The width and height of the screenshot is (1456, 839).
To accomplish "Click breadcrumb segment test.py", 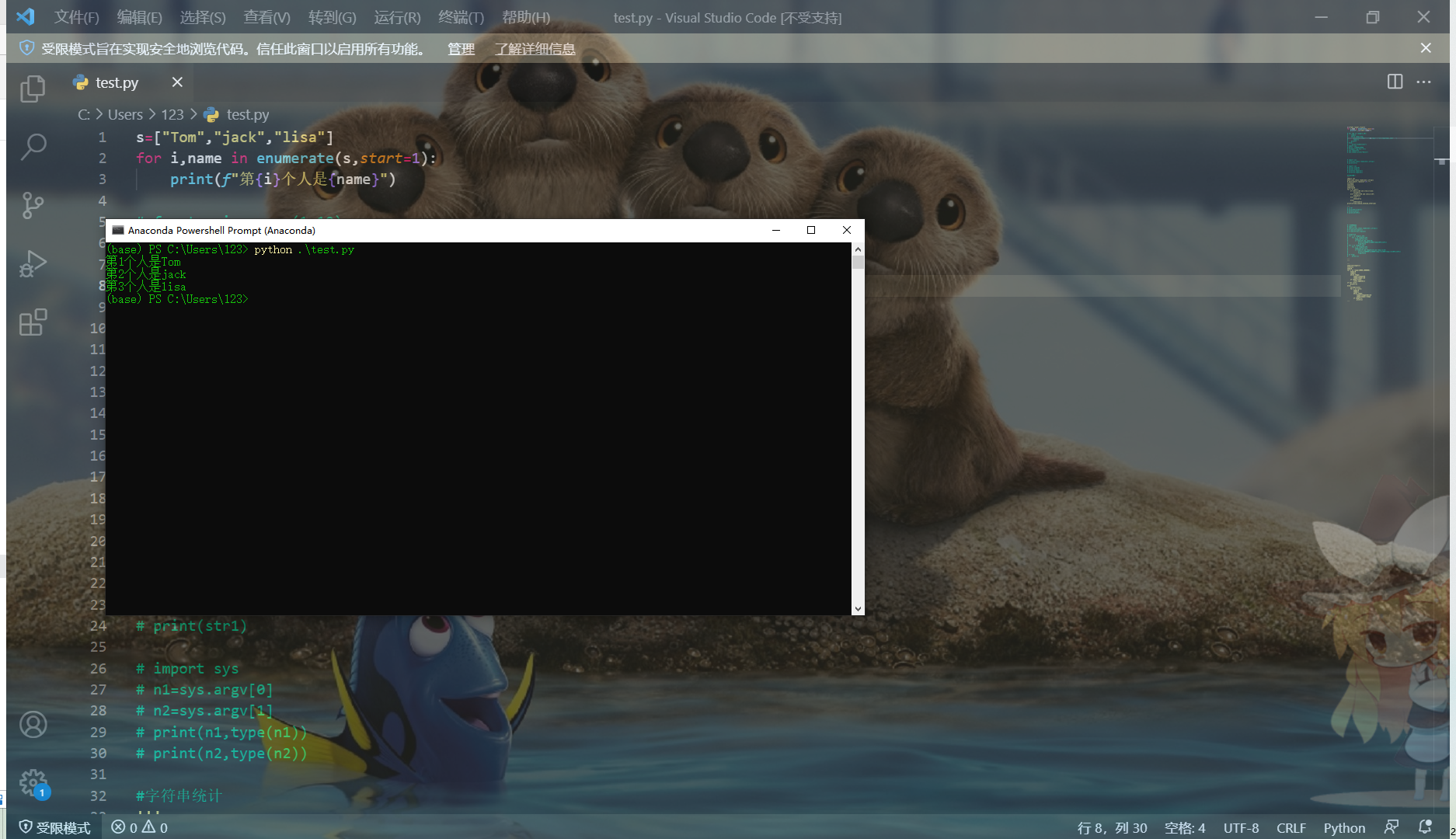I will click(237, 114).
